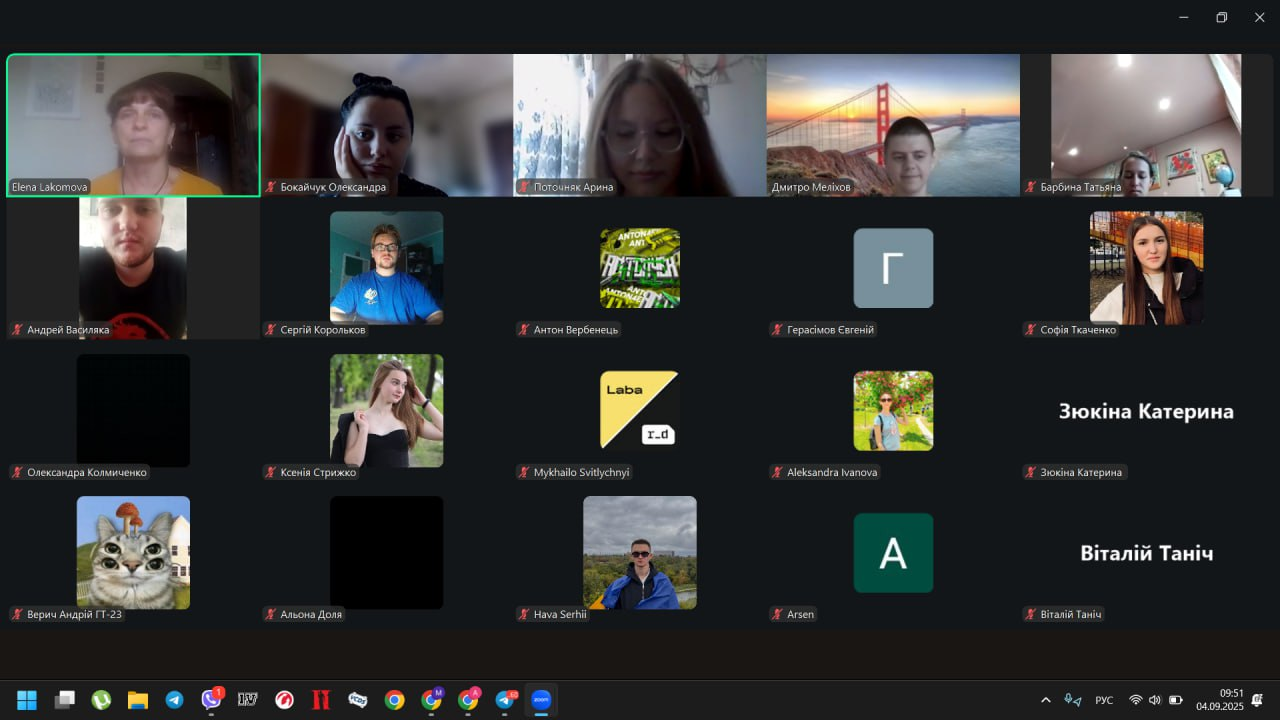Click muted microphone icon next to Arsen
The width and height of the screenshot is (1280, 720).
(777, 614)
